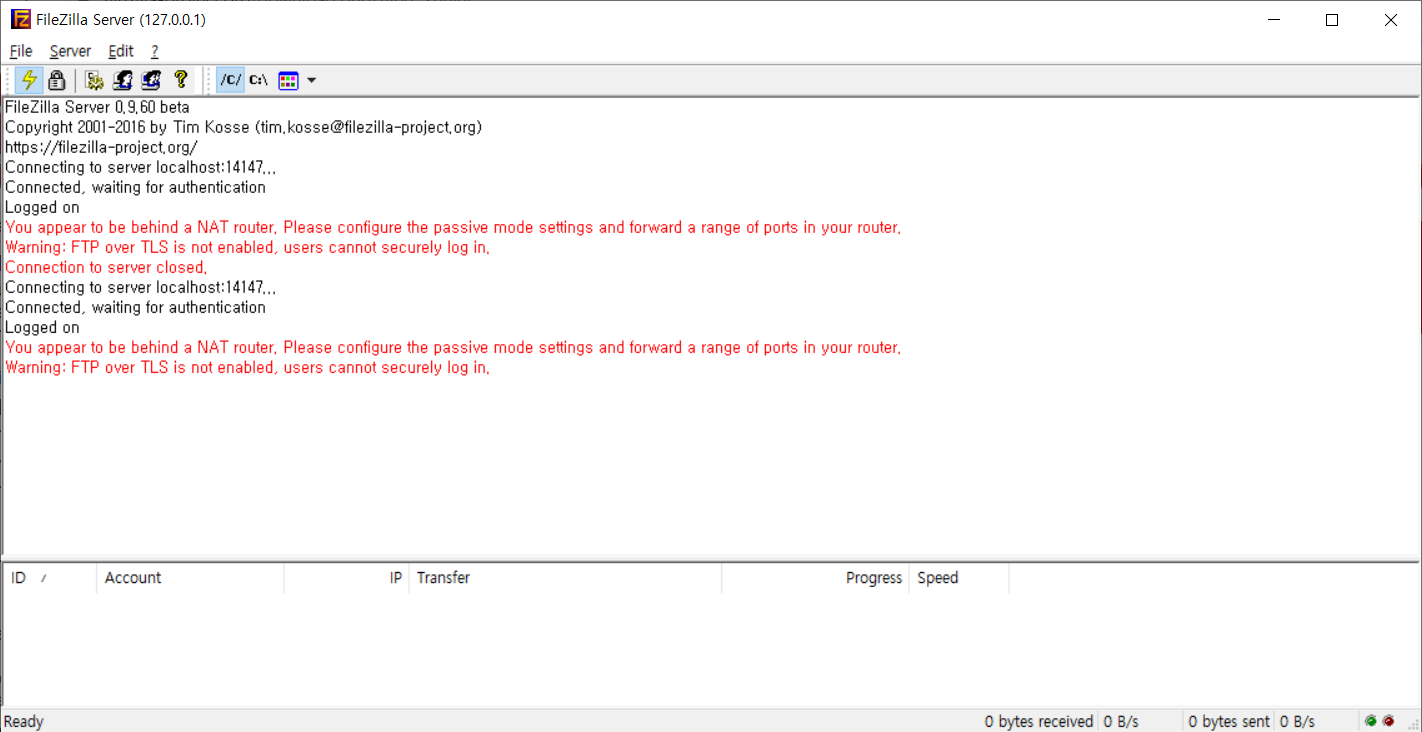1422x732 pixels.
Task: Maximize the FileZilla Server window
Action: pyautogui.click(x=1332, y=20)
